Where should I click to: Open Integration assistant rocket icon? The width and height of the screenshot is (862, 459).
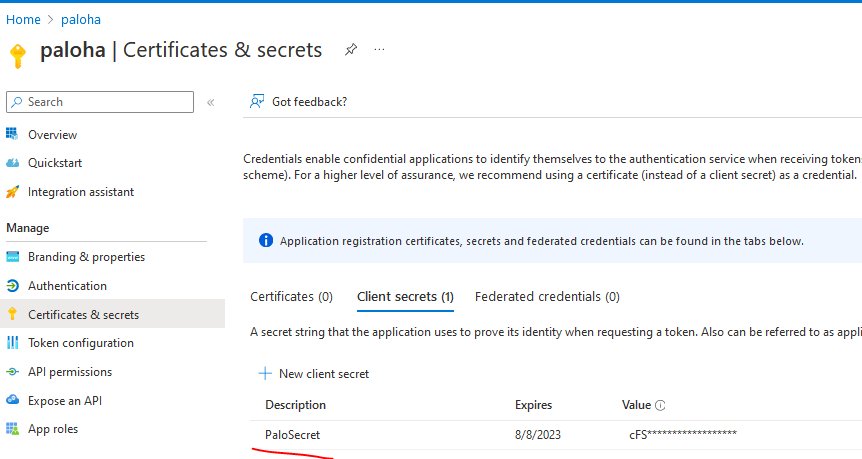click(13, 192)
